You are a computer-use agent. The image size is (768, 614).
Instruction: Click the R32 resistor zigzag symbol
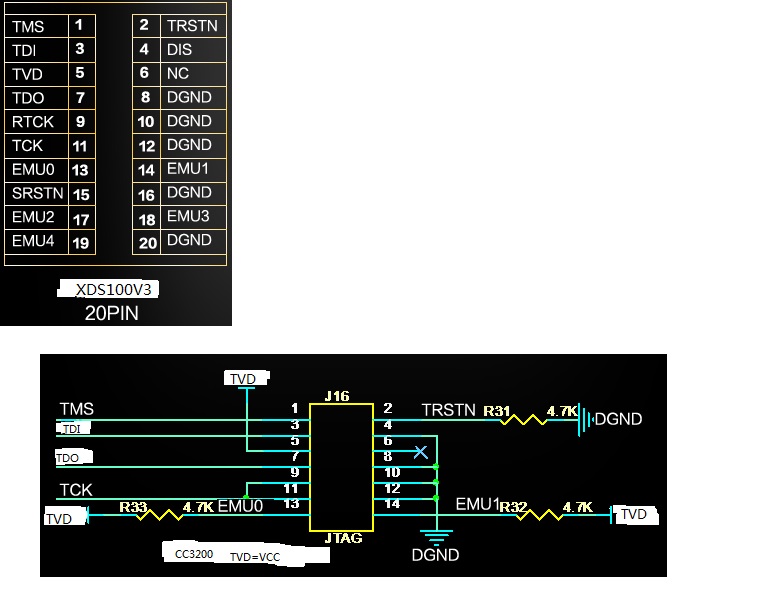click(x=539, y=515)
